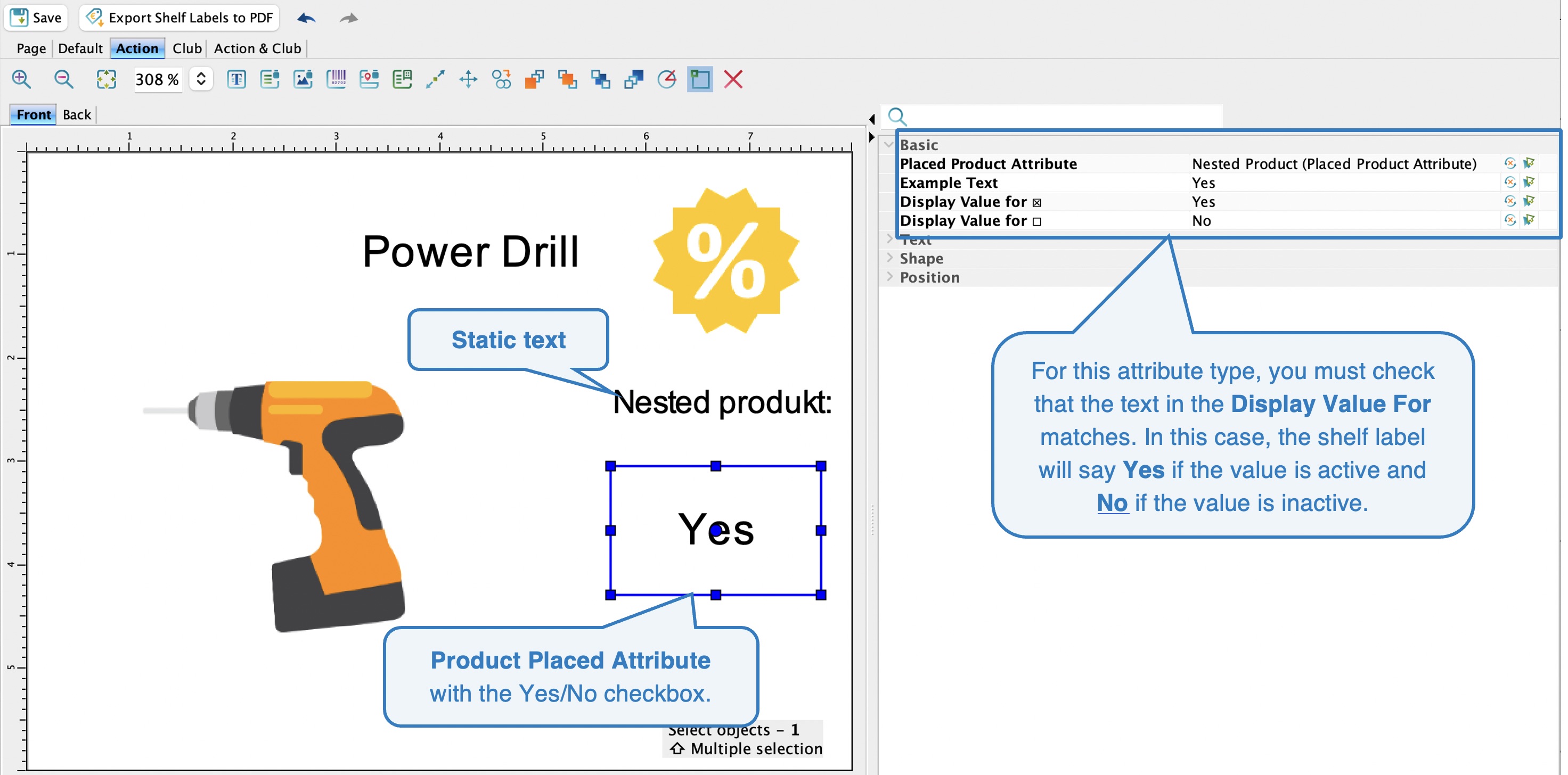The image size is (1568, 775).
Task: Click green cursor icon in checked Display Value row
Action: (1529, 201)
